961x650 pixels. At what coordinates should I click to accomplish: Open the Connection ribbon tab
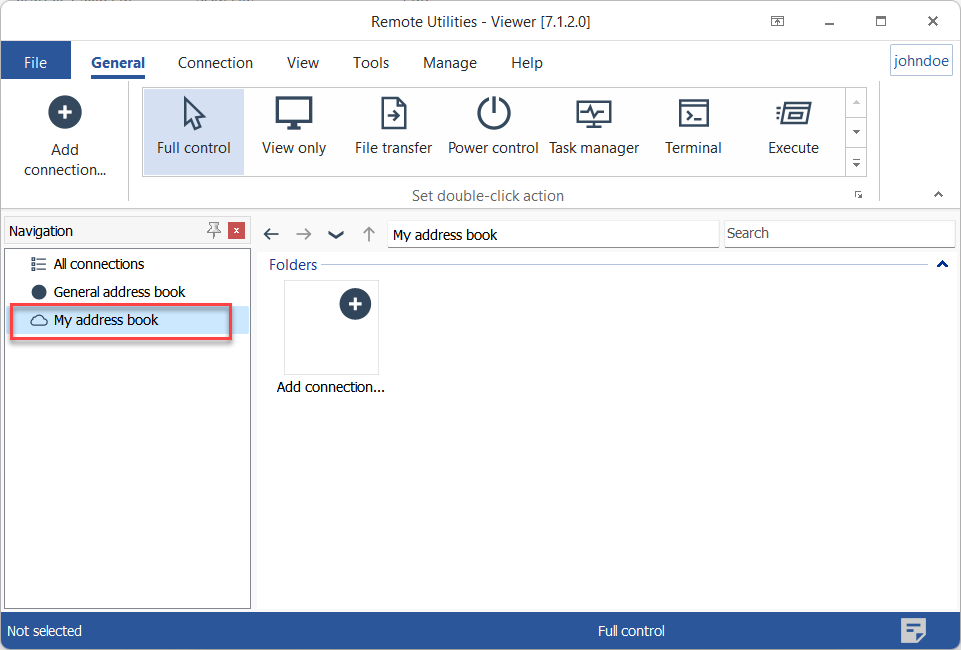point(215,63)
